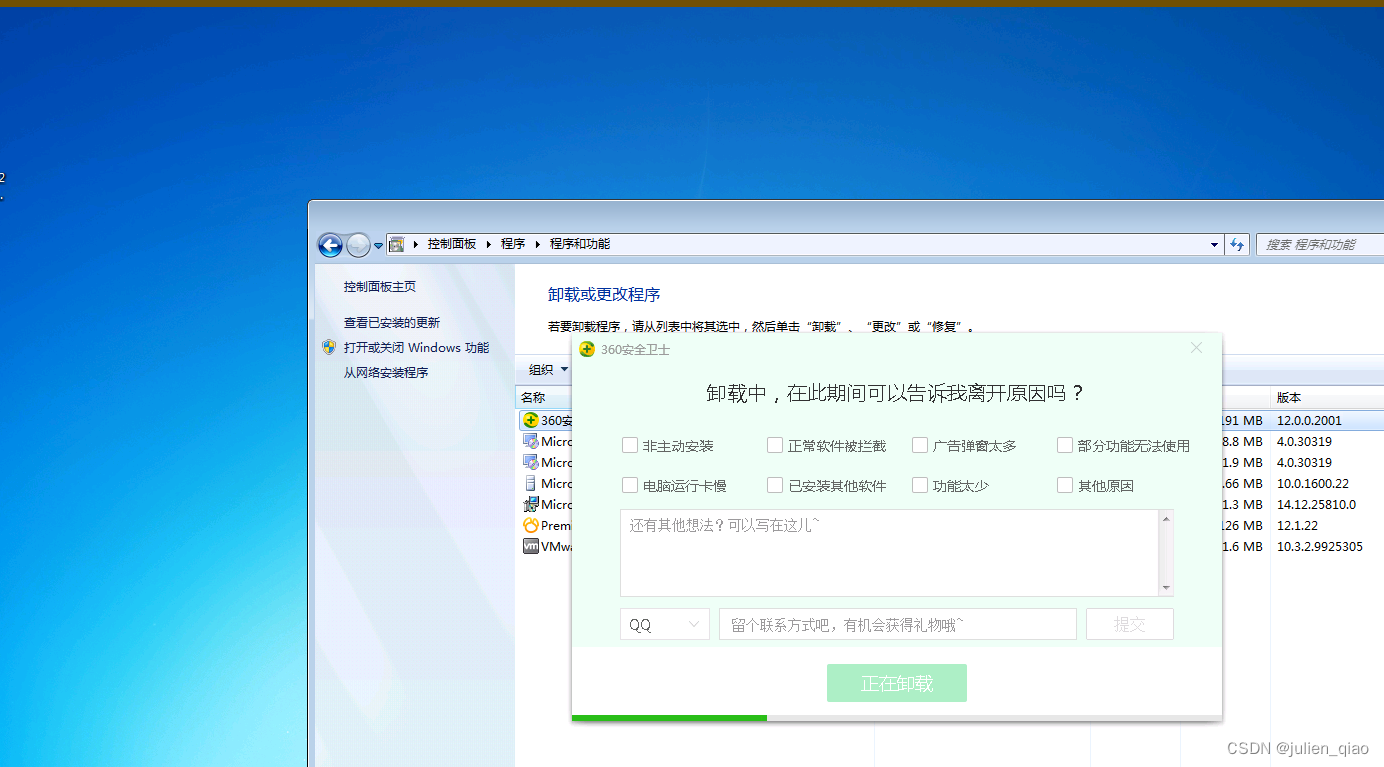Close the 360 uninstall dialog
This screenshot has width=1384, height=767.
(1196, 348)
